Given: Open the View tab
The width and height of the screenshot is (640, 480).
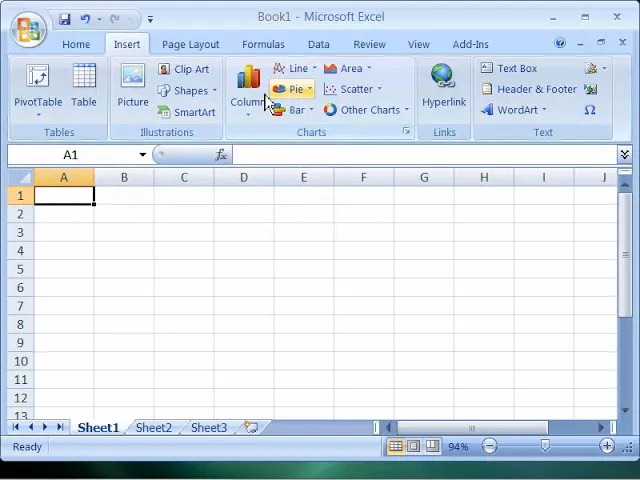Looking at the screenshot, I should pyautogui.click(x=419, y=44).
